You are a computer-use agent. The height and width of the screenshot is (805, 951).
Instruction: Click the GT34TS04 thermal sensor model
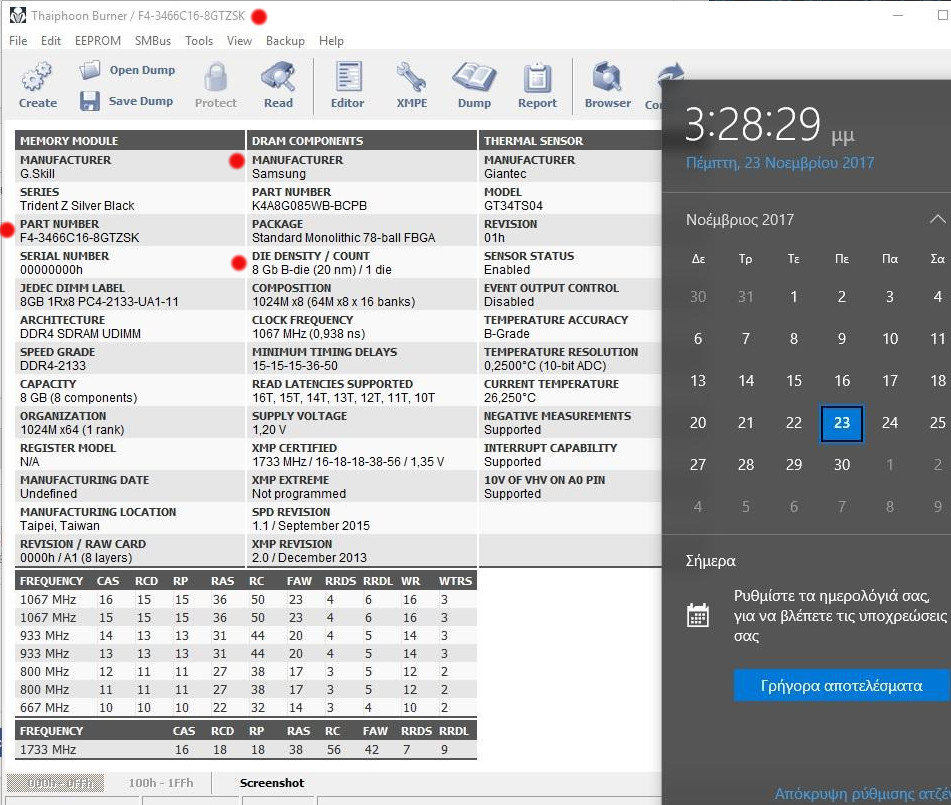click(x=513, y=206)
